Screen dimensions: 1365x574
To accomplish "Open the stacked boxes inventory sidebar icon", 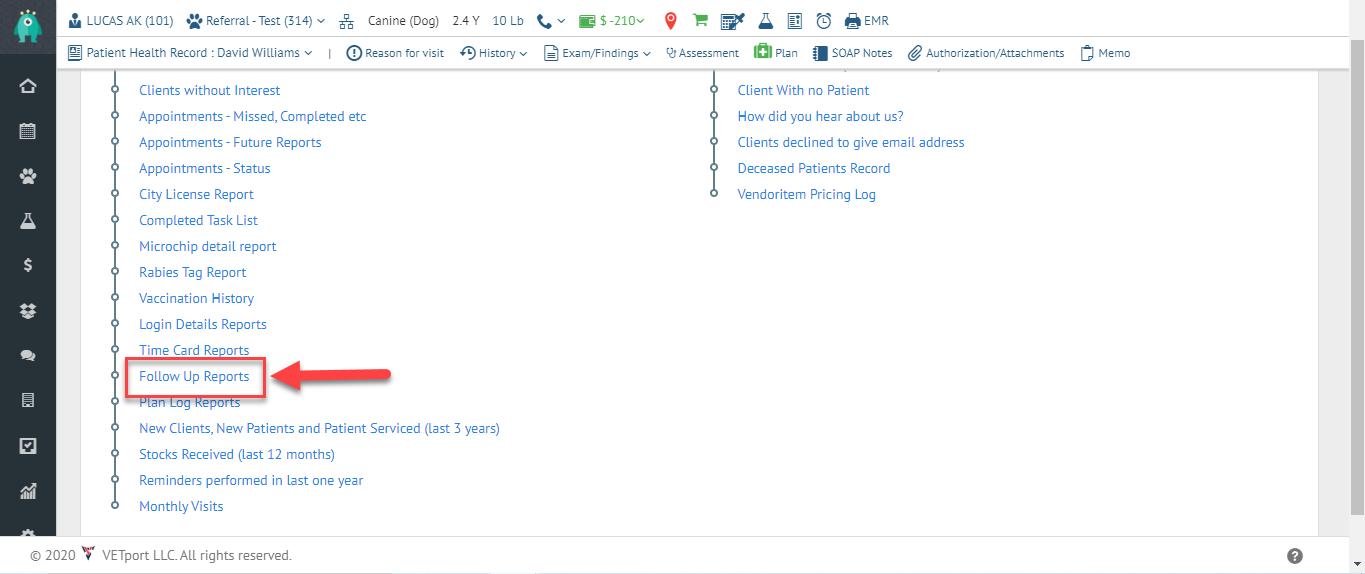I will point(28,311).
